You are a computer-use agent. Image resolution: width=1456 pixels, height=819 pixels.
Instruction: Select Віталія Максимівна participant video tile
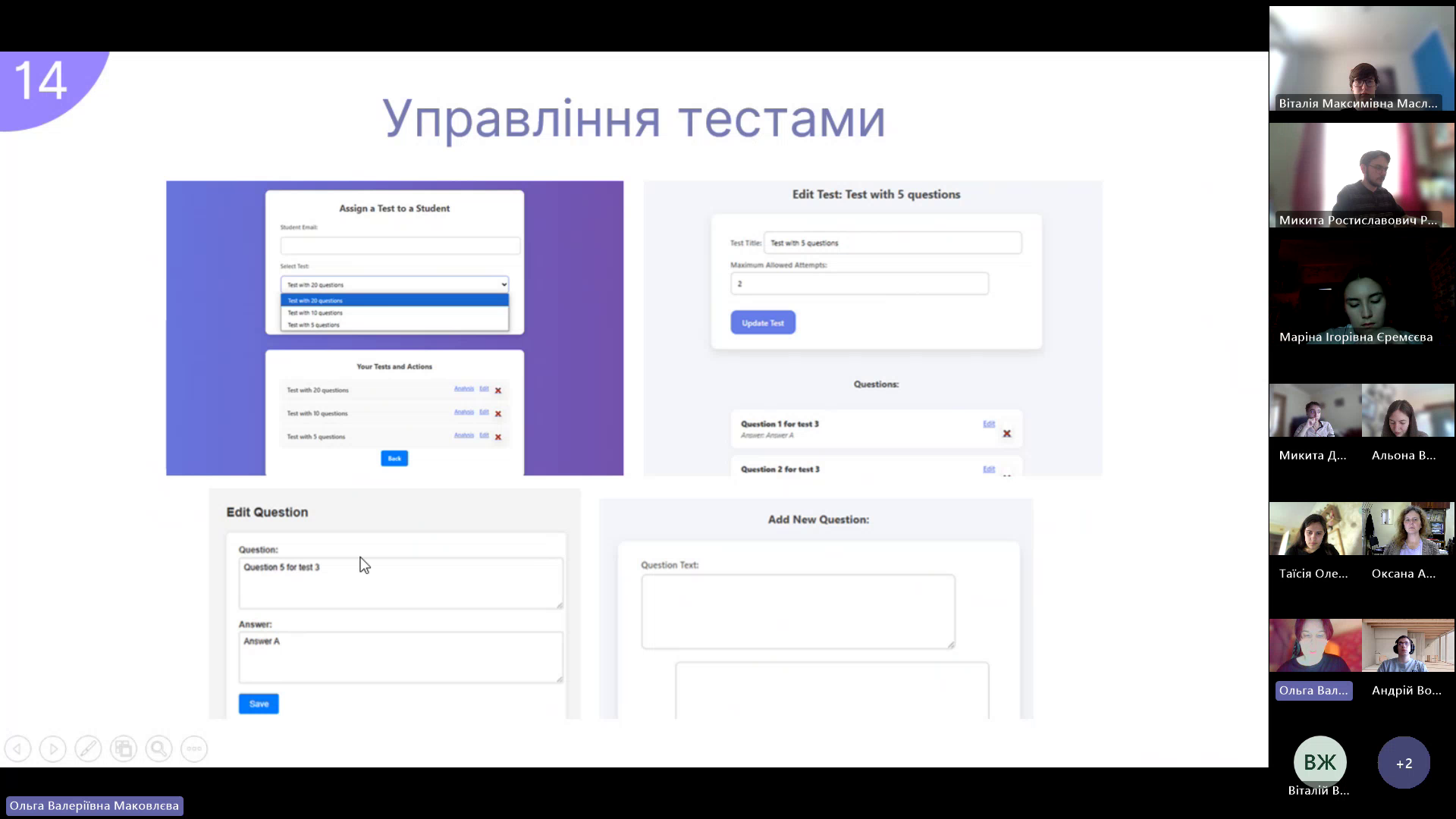[x=1362, y=59]
